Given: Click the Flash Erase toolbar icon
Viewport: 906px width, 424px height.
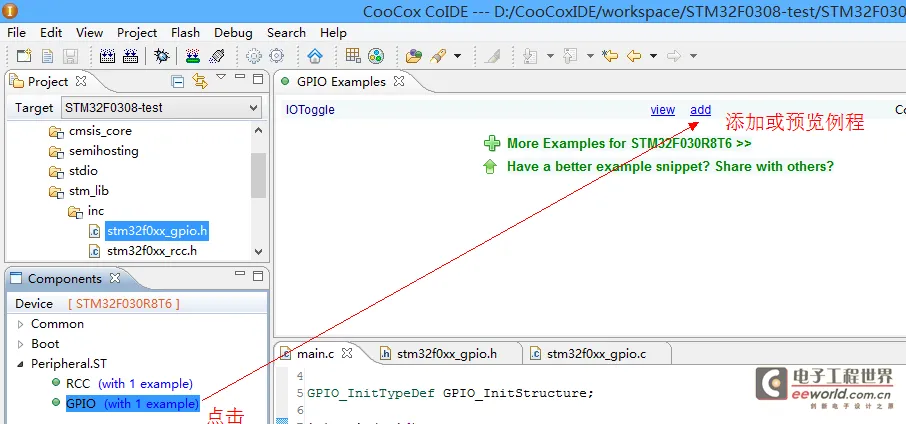Looking at the screenshot, I should (217, 56).
